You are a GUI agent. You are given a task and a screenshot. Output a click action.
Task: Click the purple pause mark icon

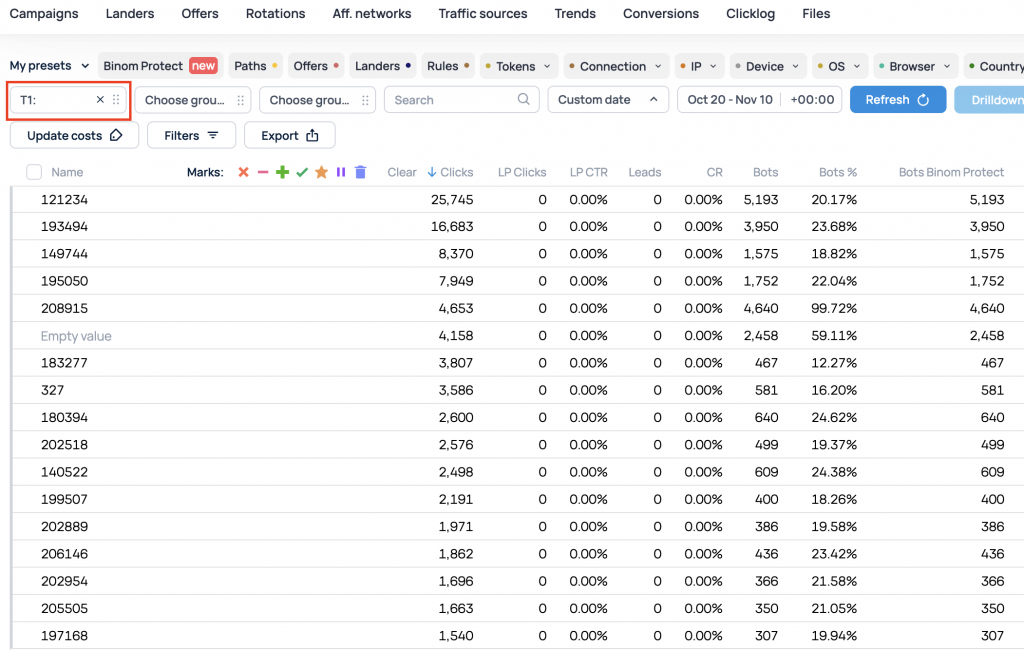(341, 173)
